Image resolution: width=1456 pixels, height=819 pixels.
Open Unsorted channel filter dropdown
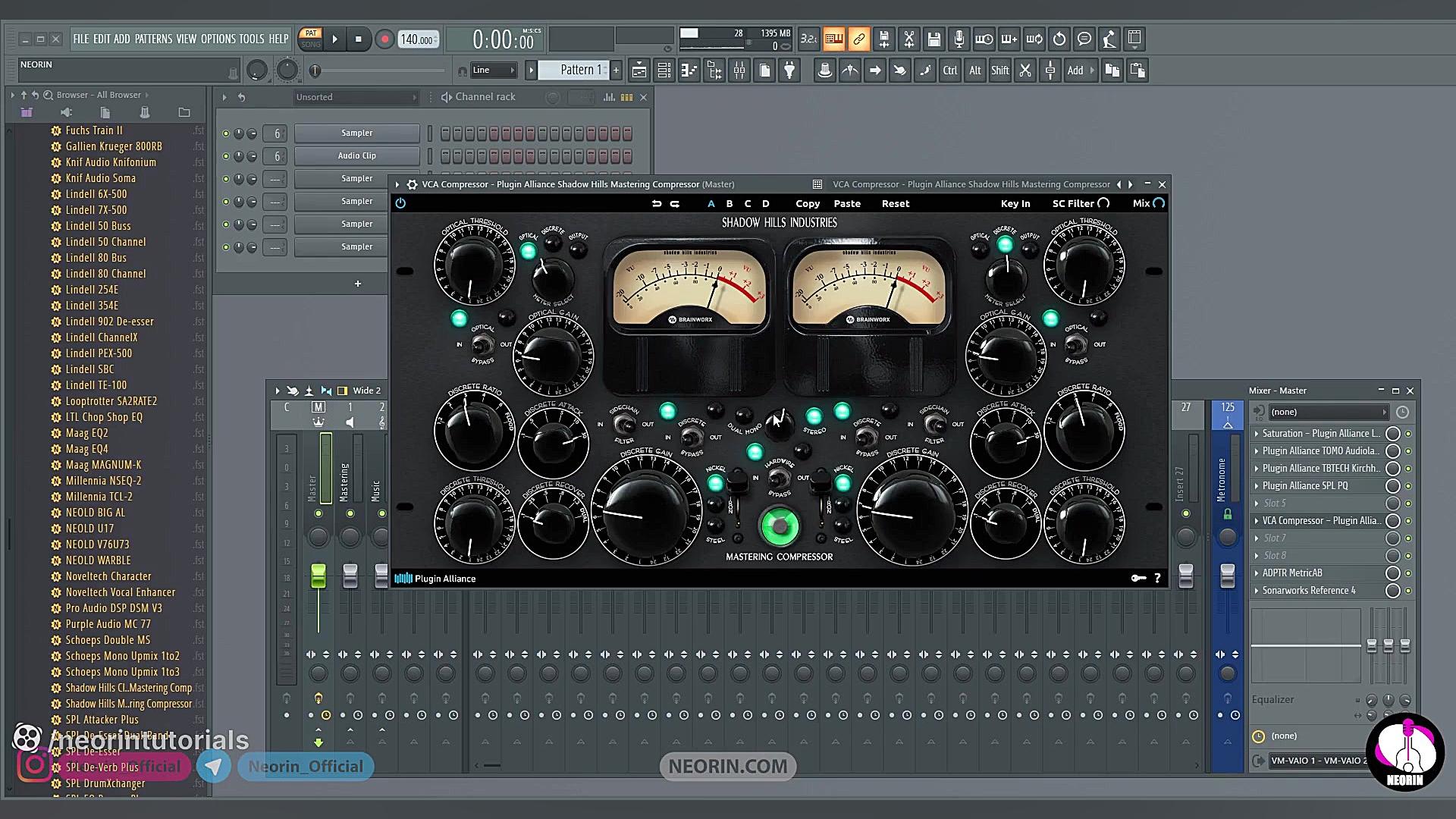(356, 97)
